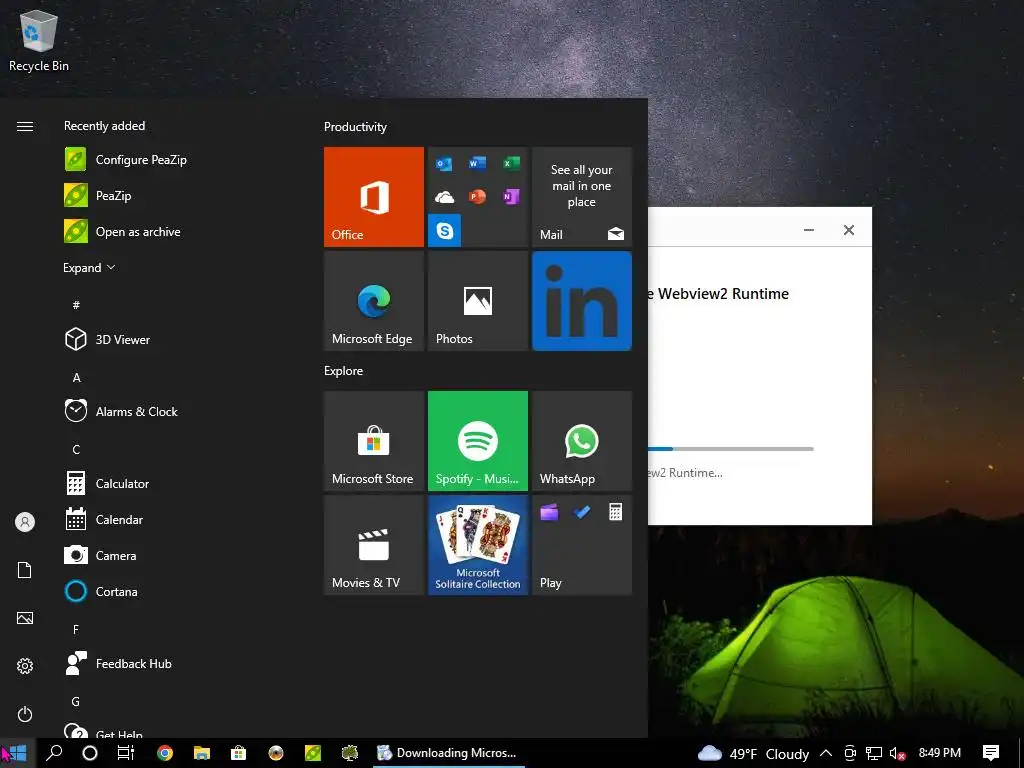The image size is (1024, 768).
Task: Click the Productivity group heading
Action: point(355,127)
